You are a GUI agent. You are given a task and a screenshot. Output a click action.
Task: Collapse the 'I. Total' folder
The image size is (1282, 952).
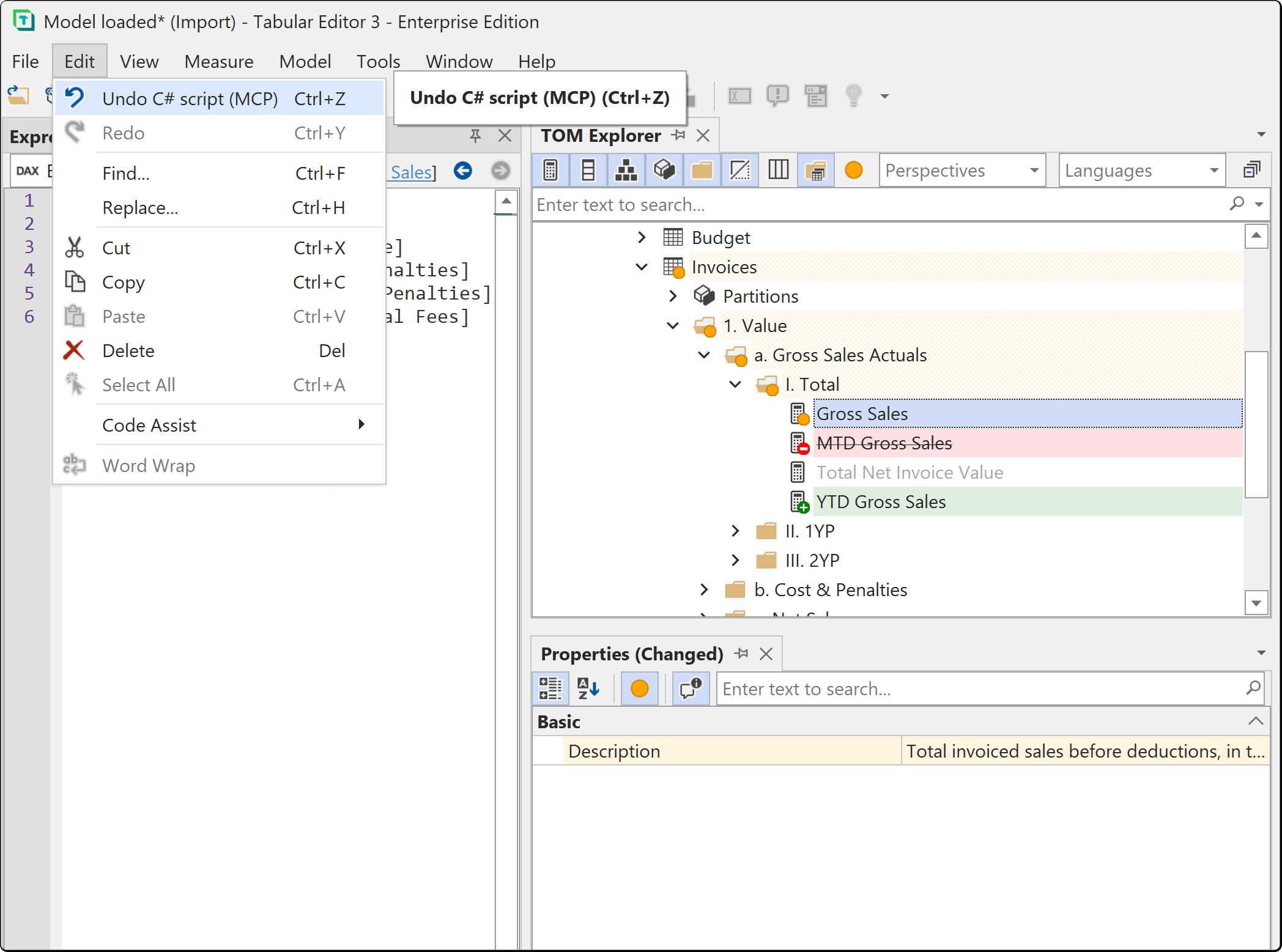point(736,384)
